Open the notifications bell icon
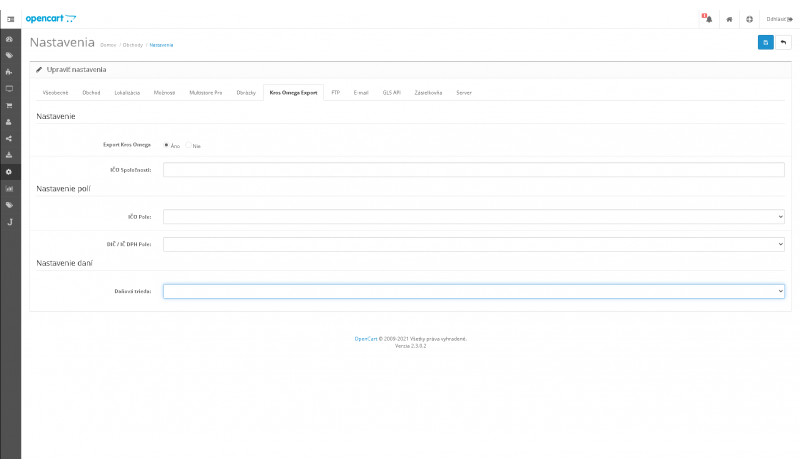 point(707,19)
